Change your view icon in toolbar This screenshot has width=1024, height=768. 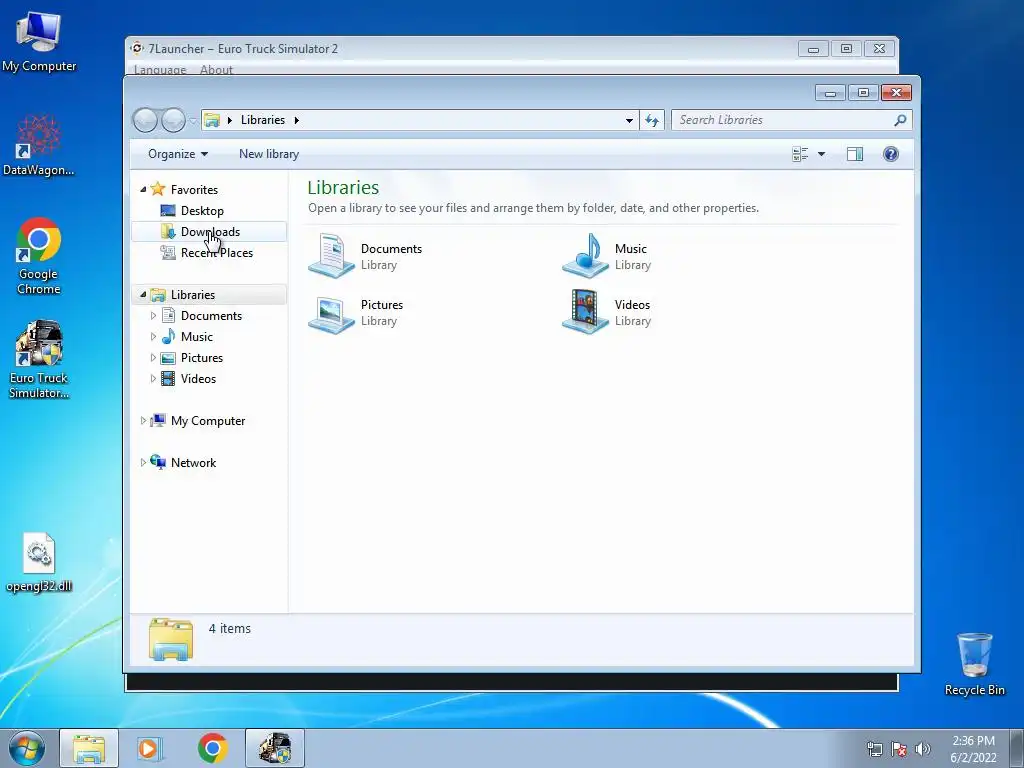click(800, 154)
